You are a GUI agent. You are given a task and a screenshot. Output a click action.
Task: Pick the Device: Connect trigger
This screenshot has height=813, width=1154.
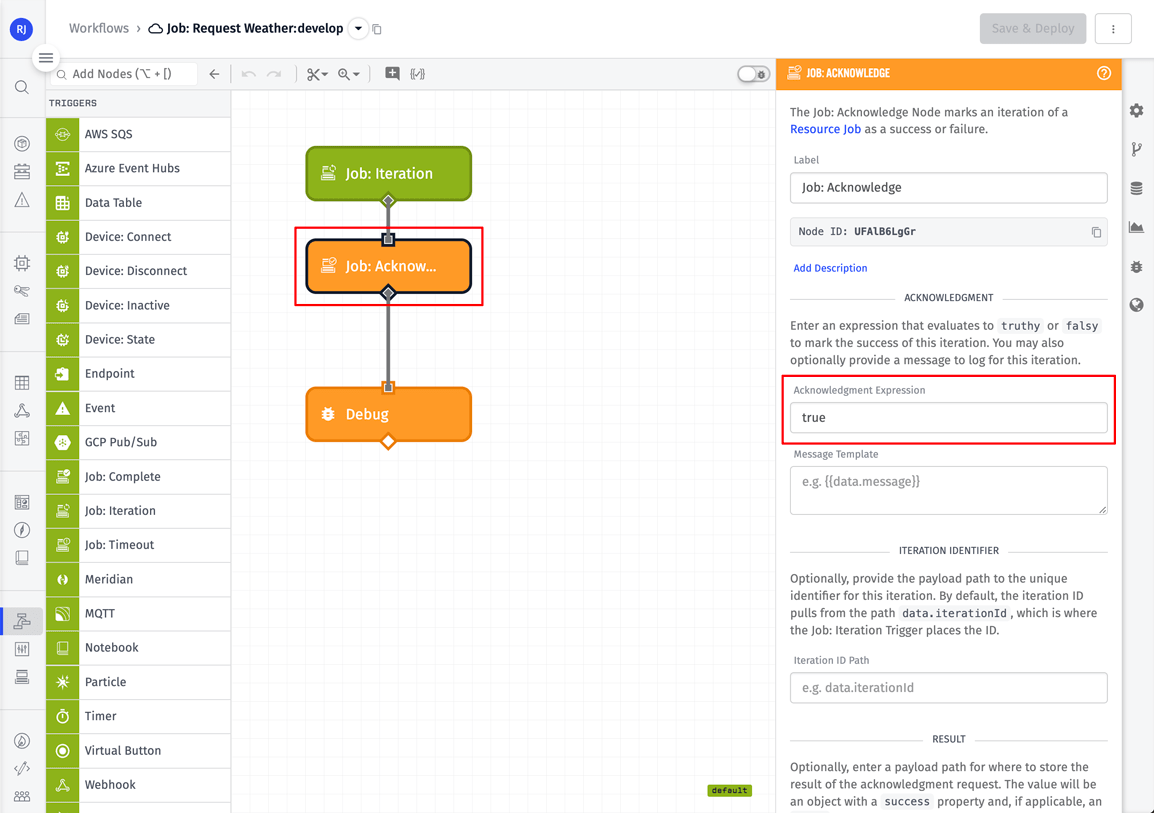click(138, 237)
